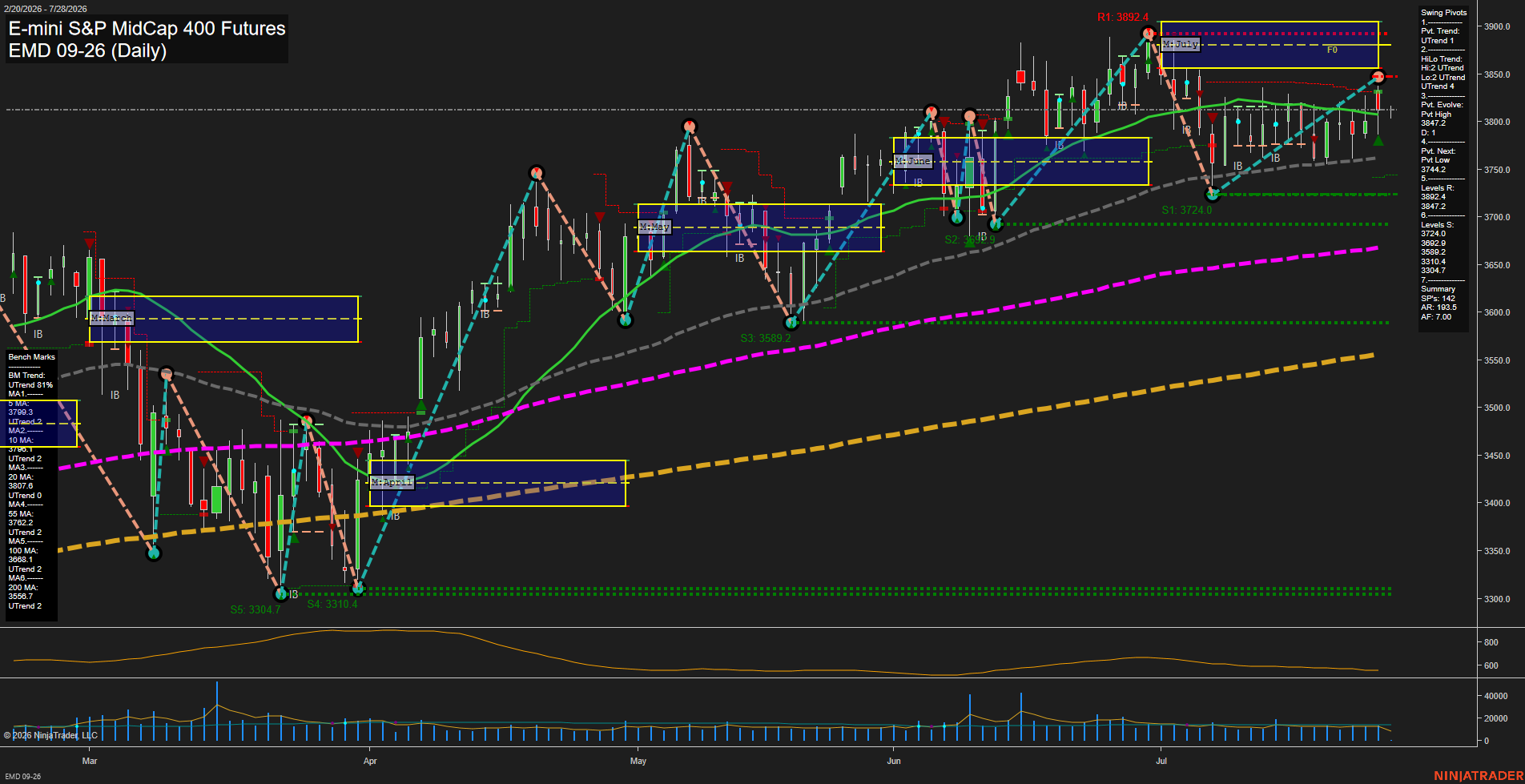Click the S3: 3589.2 support label
The height and width of the screenshot is (784, 1525).
click(765, 338)
